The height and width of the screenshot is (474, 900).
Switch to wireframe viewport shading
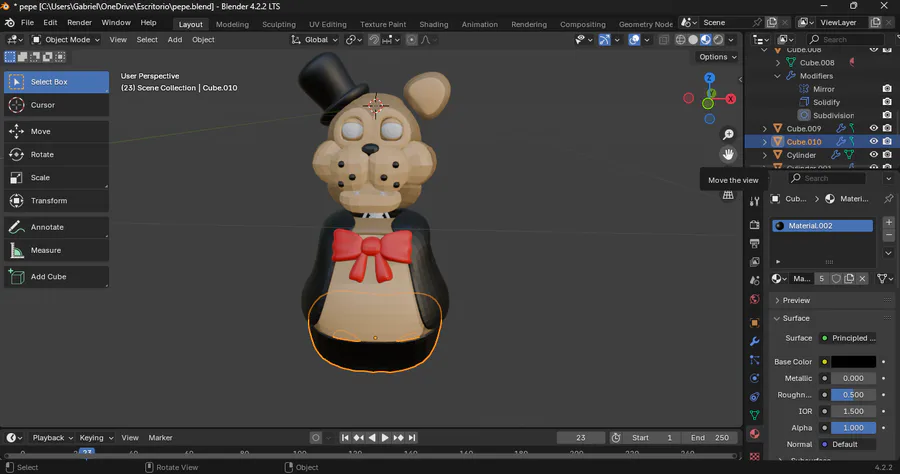pos(680,40)
